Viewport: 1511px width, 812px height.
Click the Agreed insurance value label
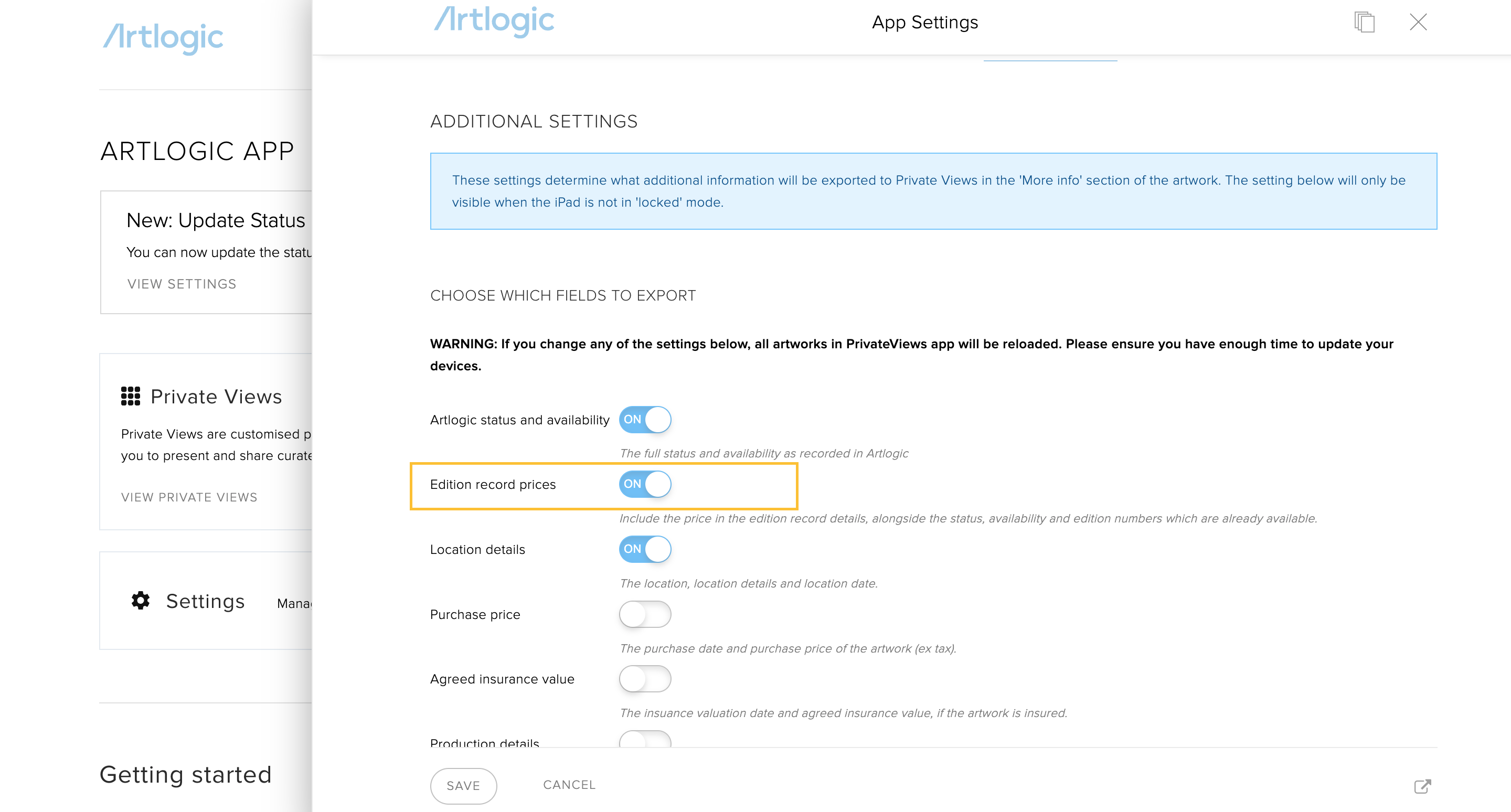502,679
